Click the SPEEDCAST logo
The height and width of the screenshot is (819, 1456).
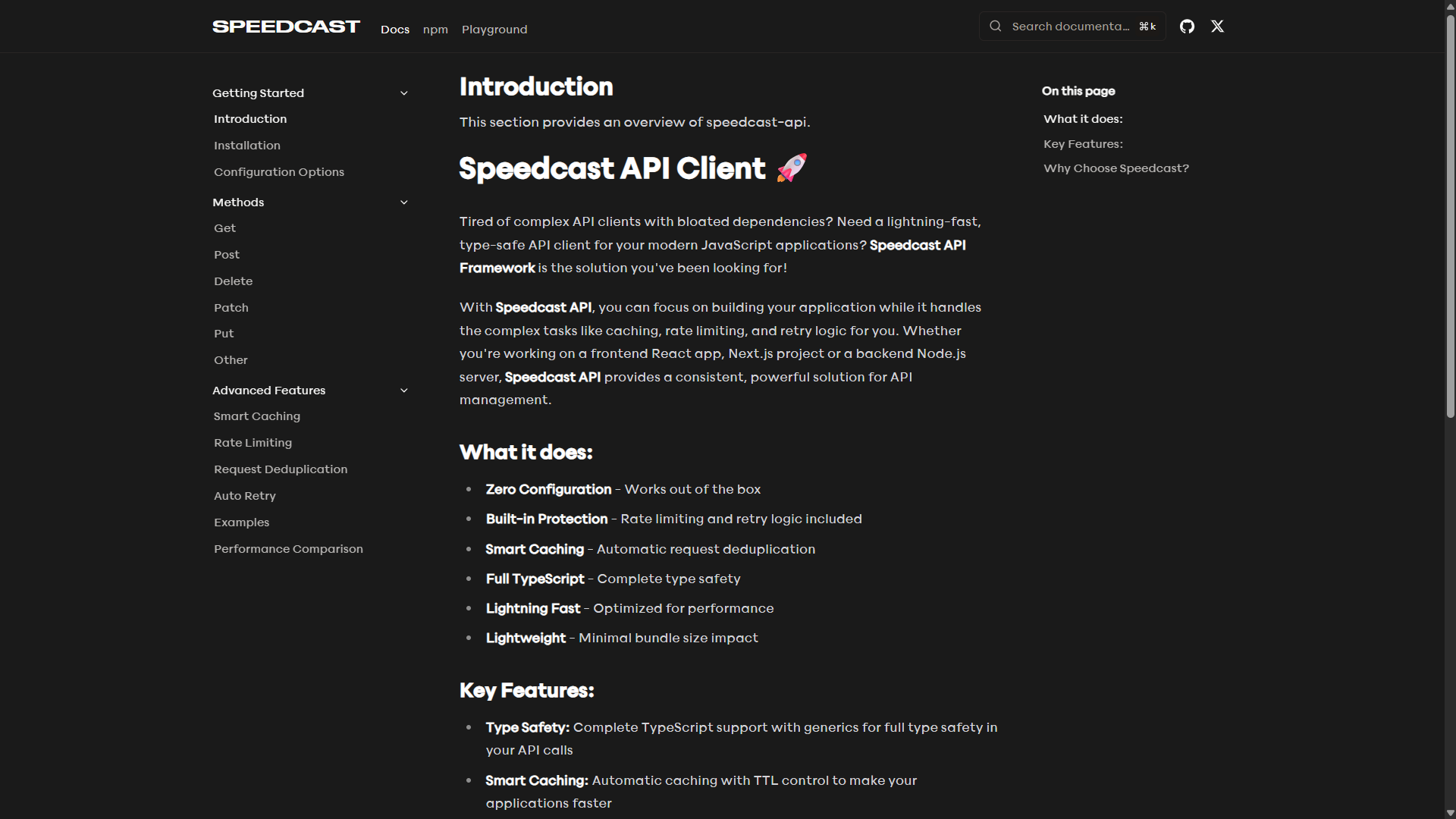tap(286, 27)
